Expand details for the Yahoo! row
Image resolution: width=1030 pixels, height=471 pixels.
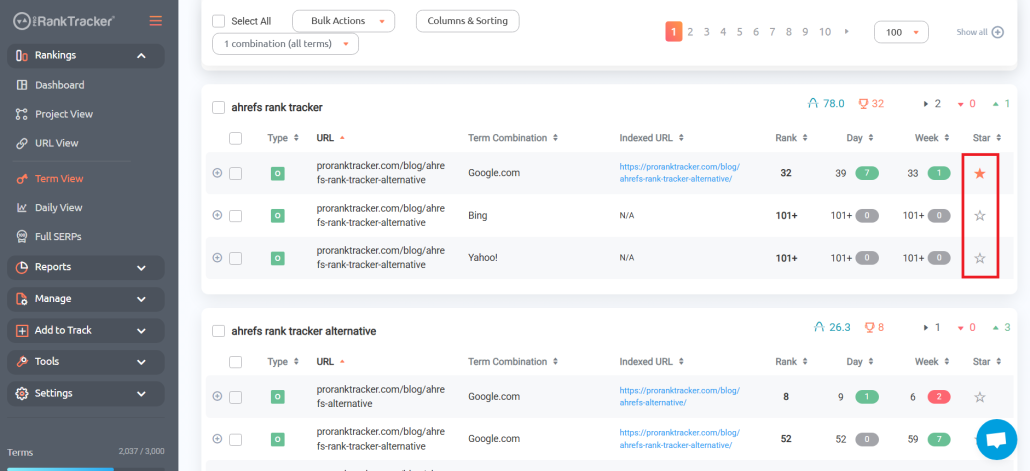pyautogui.click(x=217, y=258)
